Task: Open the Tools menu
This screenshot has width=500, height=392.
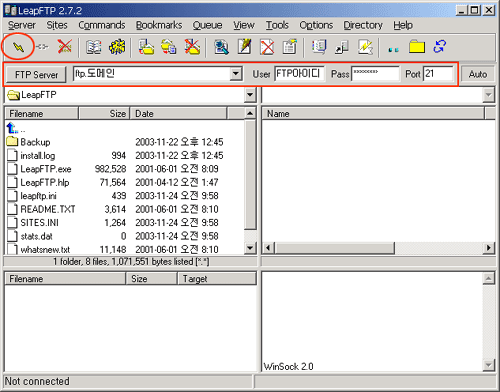Action: (x=277, y=25)
